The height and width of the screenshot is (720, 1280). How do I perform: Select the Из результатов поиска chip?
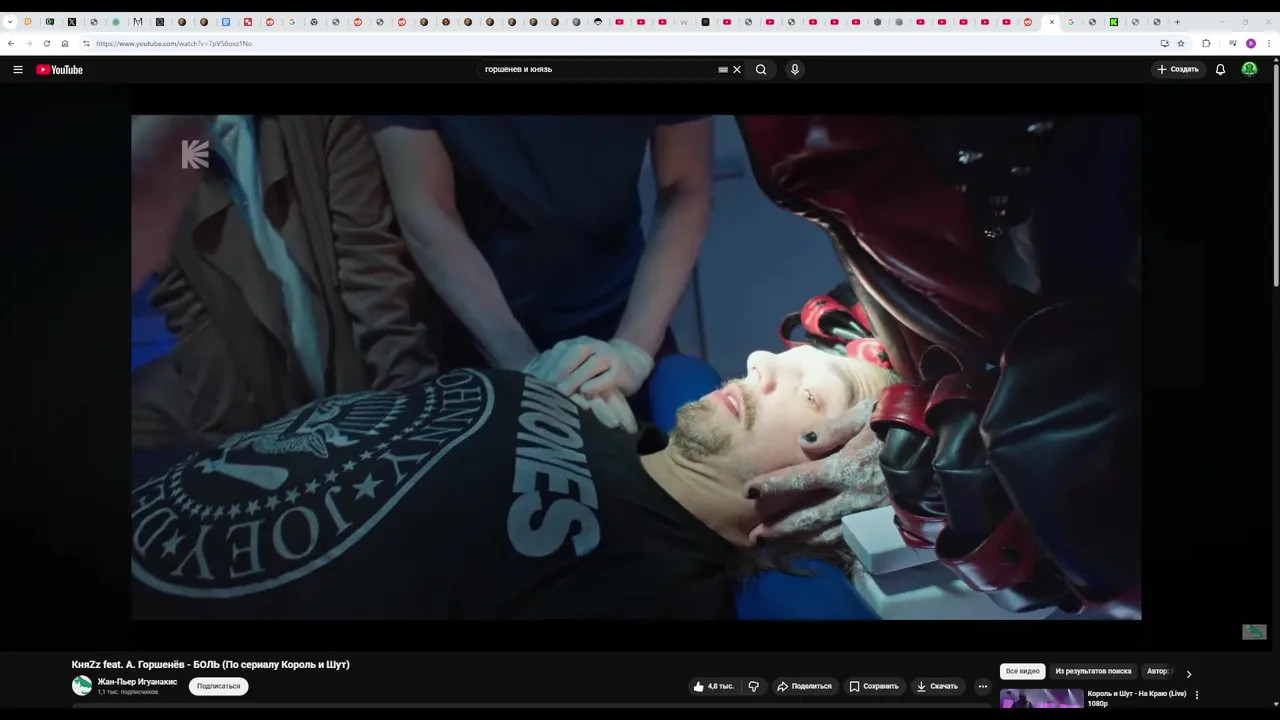[x=1093, y=671]
